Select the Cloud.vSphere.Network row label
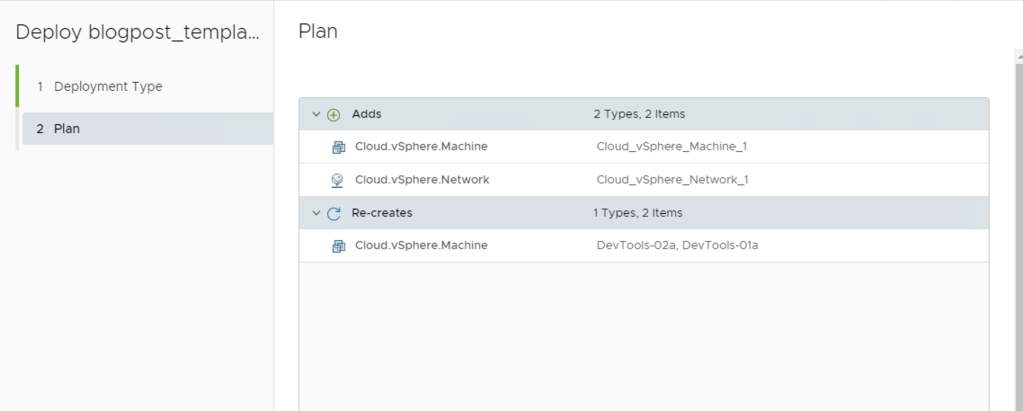 pyautogui.click(x=422, y=180)
